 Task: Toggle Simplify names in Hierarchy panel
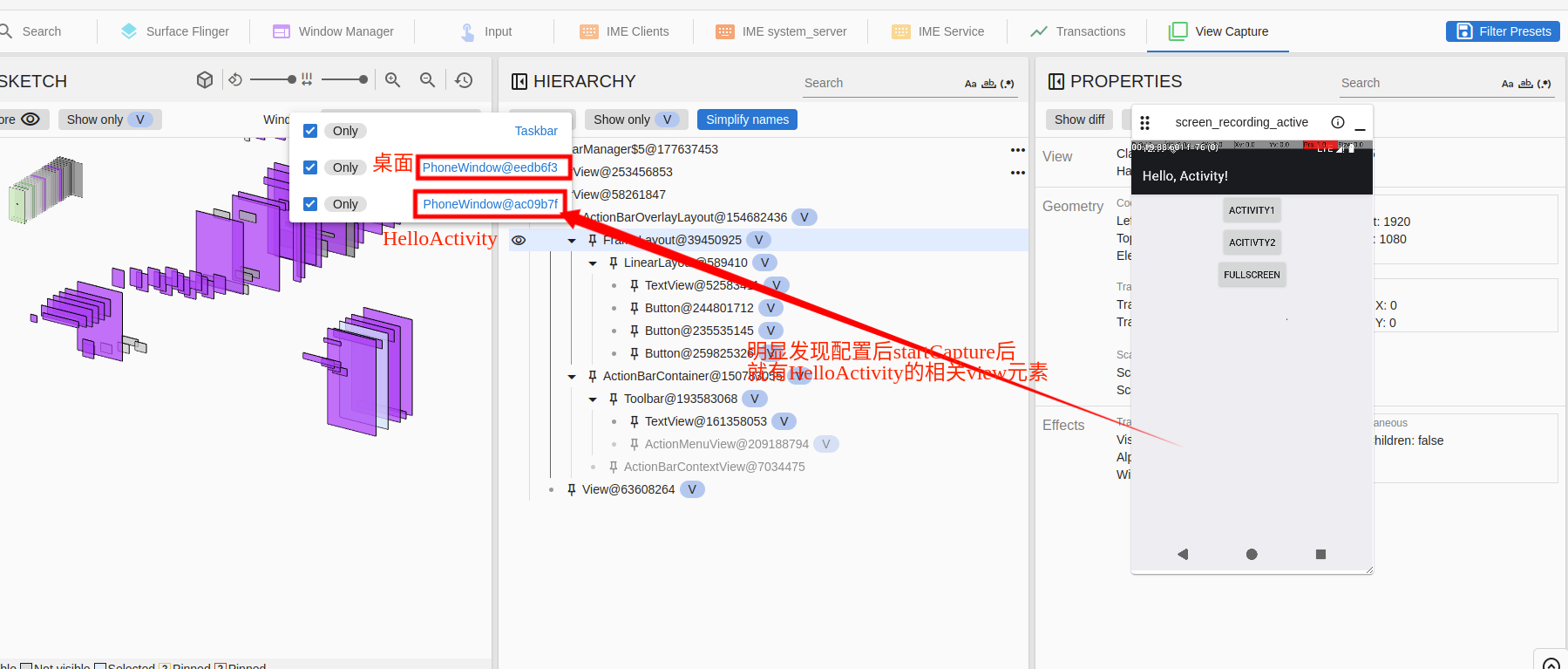click(x=747, y=119)
